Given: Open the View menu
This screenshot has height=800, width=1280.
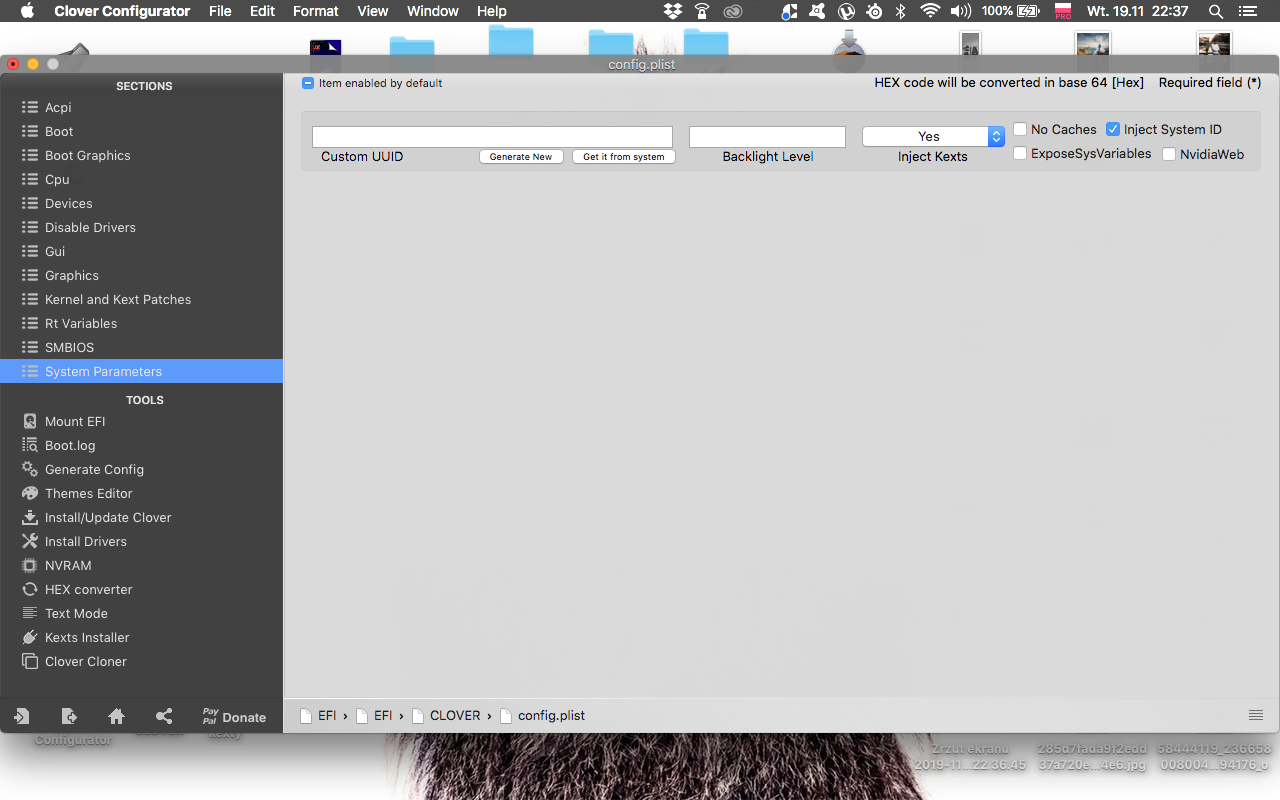Looking at the screenshot, I should pos(373,11).
